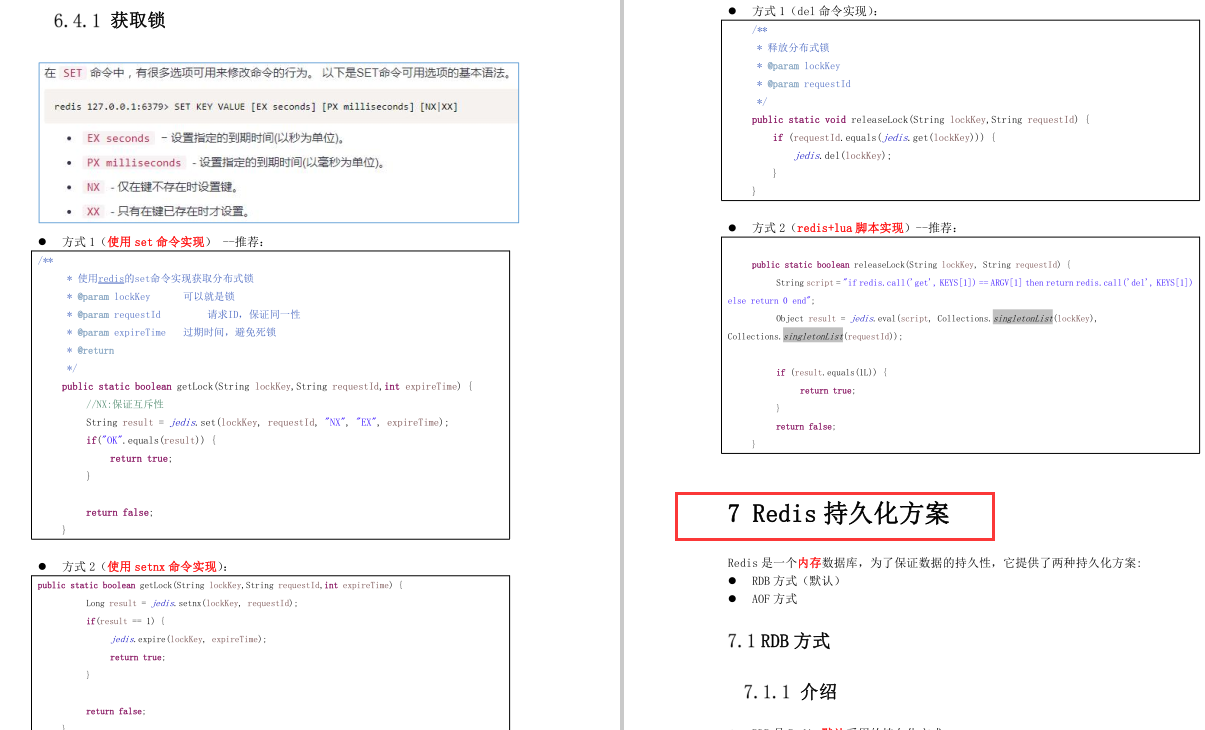Click the comment "//NX:保证互斥性"
Image resolution: width=1205 pixels, height=730 pixels.
tap(125, 405)
